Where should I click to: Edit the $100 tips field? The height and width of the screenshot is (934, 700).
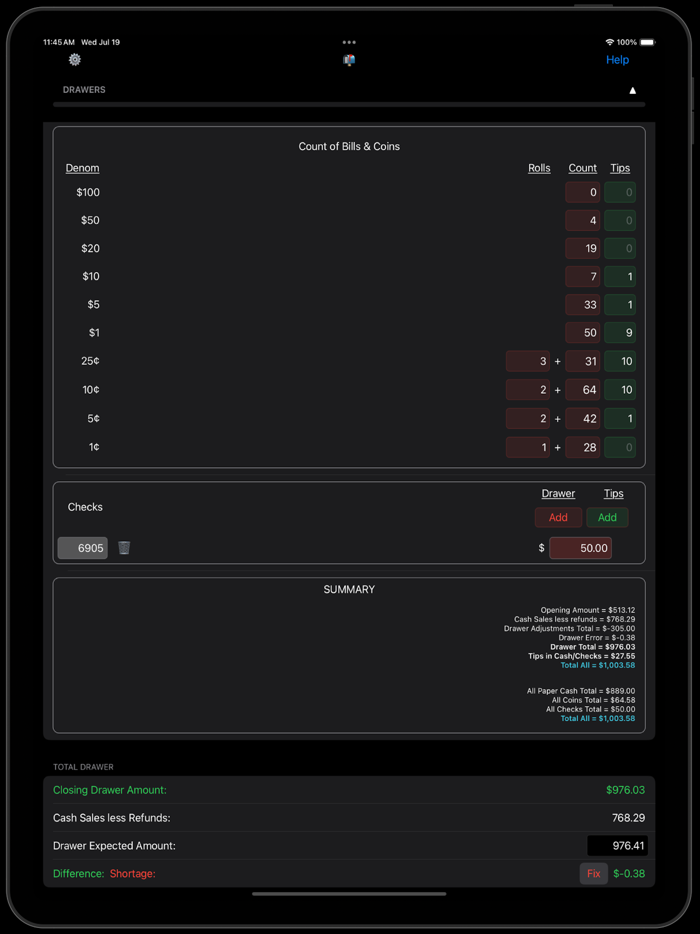(x=620, y=192)
